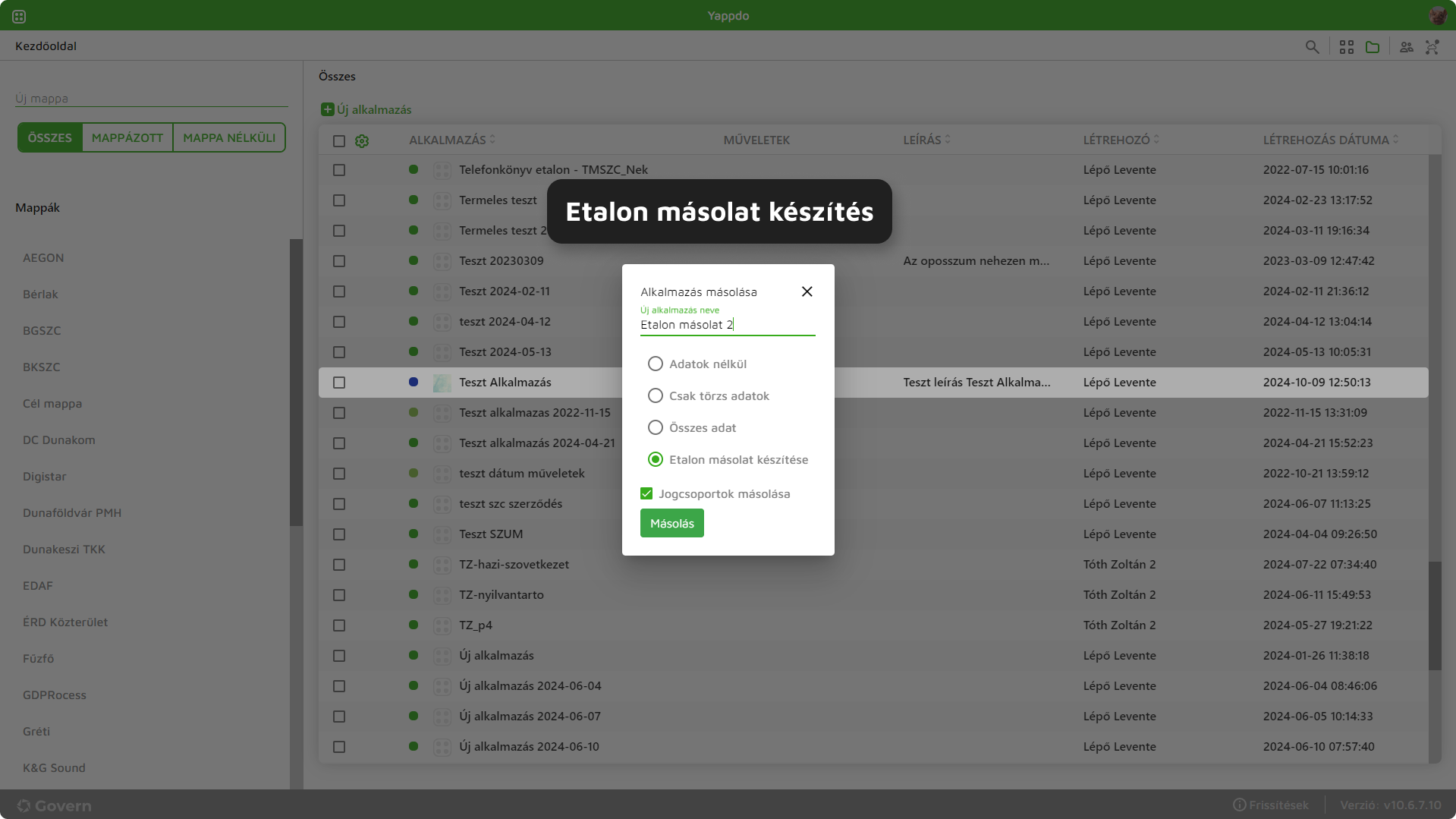Choose the Összes adat radio option
This screenshot has width=1456, height=819.
[656, 428]
